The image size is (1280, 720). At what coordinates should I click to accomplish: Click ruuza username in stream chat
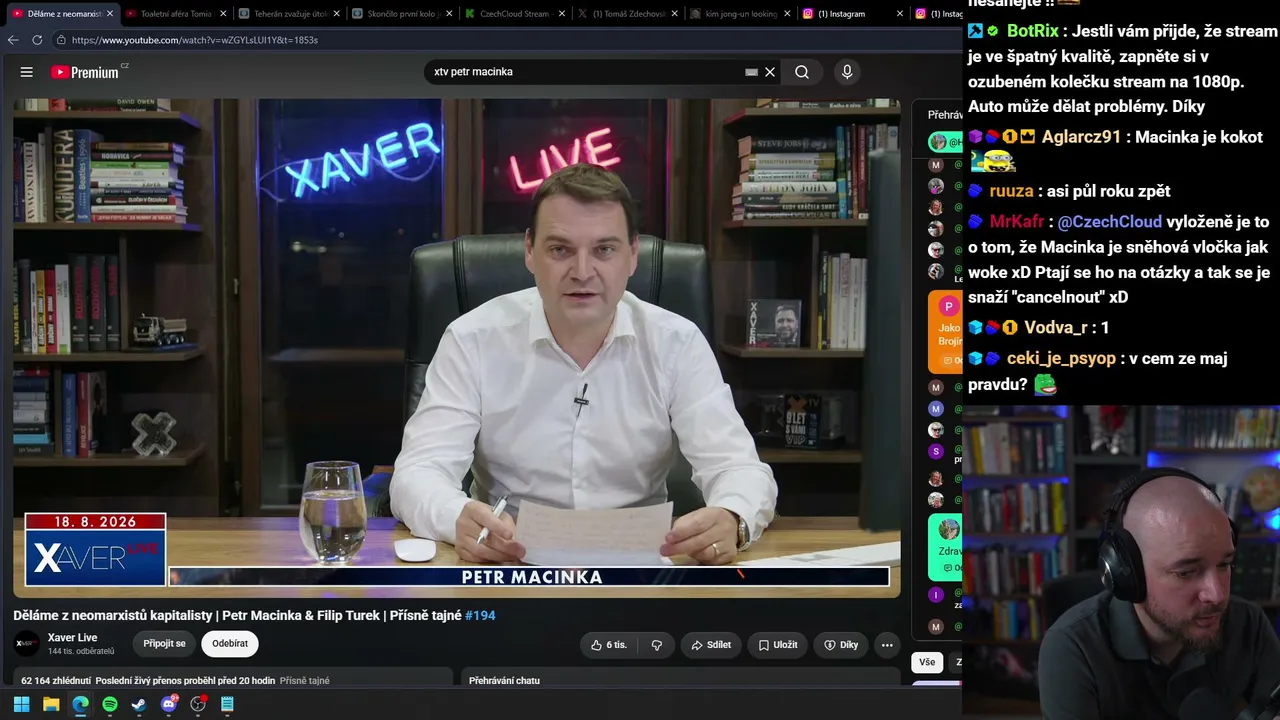pos(1010,191)
